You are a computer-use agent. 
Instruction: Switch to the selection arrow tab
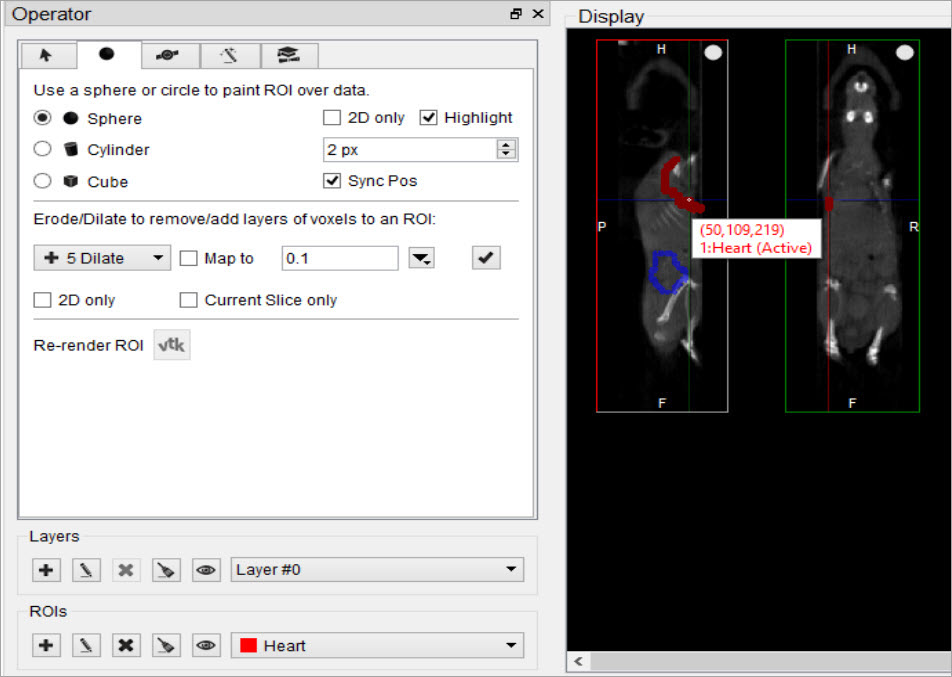point(48,56)
